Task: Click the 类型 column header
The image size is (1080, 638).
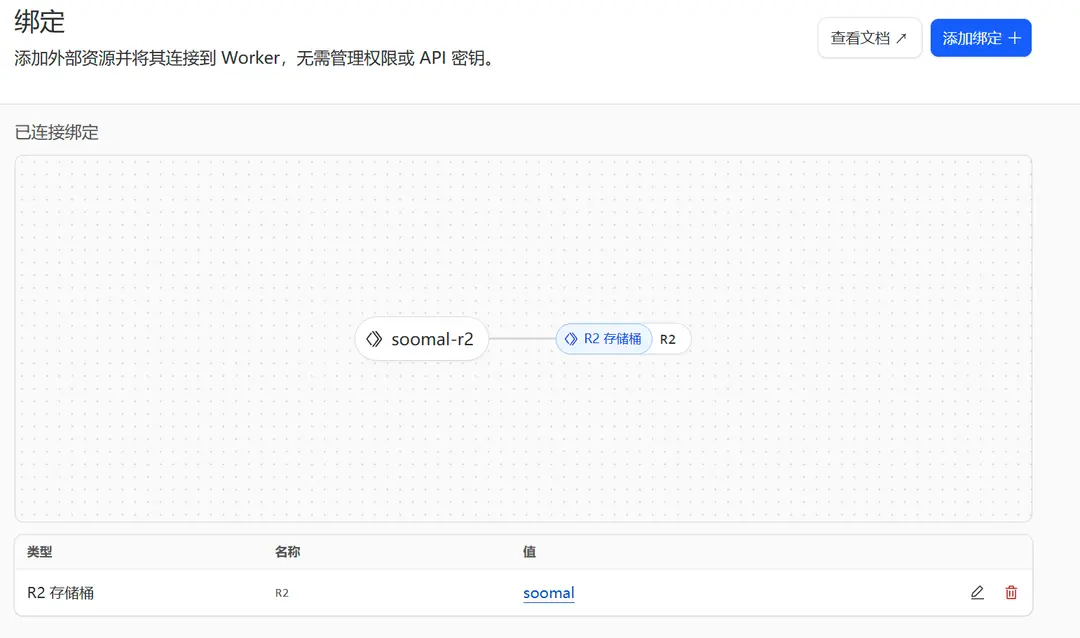Action: [x=38, y=552]
